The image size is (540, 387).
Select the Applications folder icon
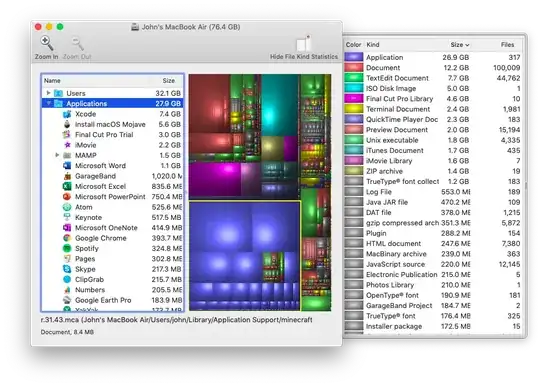tap(59, 103)
